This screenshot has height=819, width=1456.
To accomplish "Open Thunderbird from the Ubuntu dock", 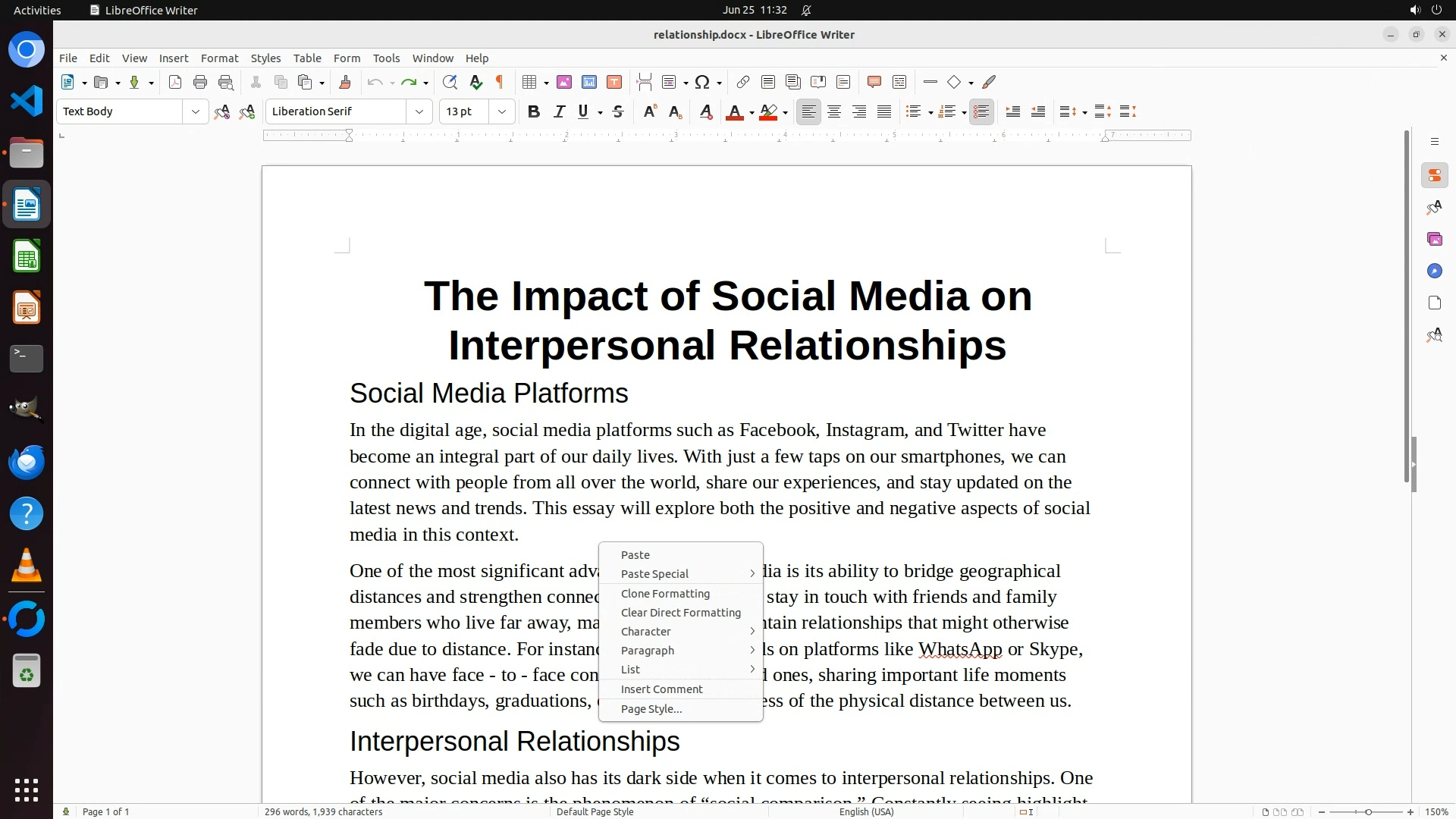I will 27,462.
